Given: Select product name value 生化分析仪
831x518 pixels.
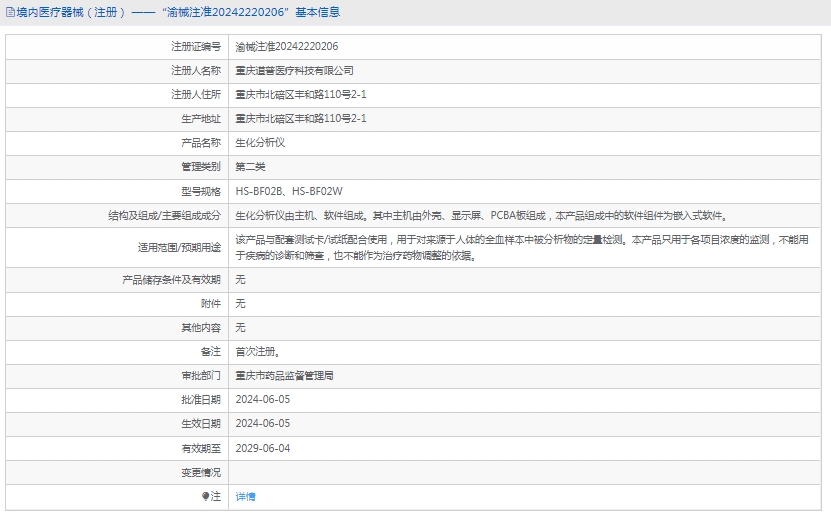Looking at the screenshot, I should click(260, 143).
